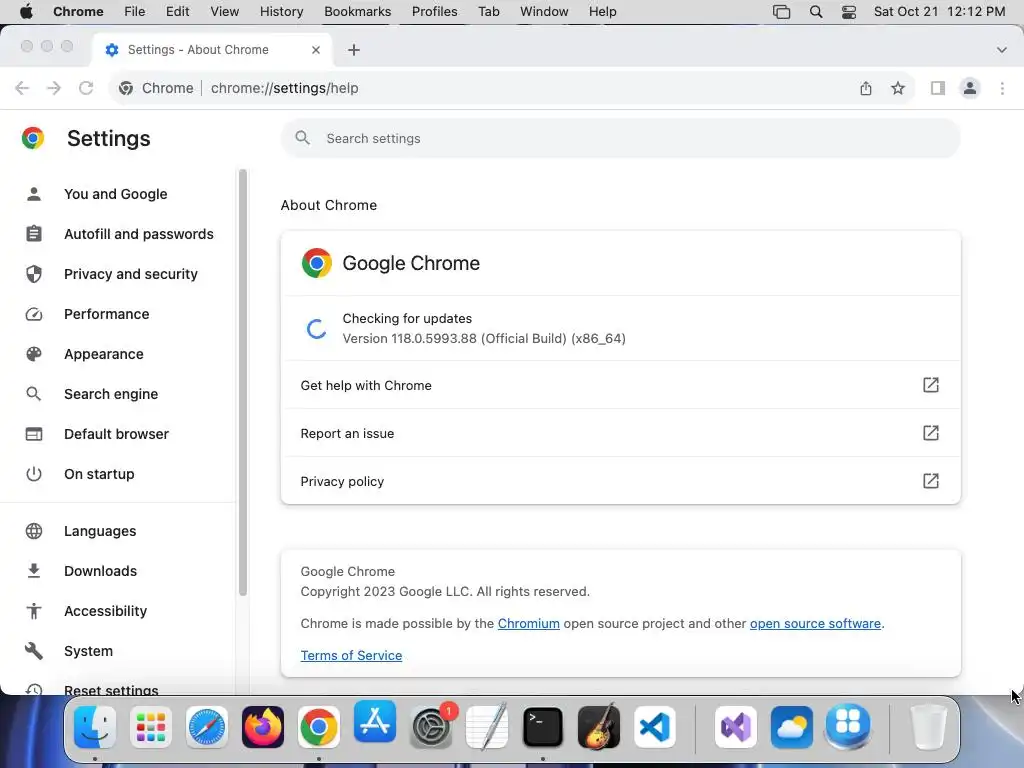Open Safari from the Dock
Image resolution: width=1024 pixels, height=768 pixels.
207,727
